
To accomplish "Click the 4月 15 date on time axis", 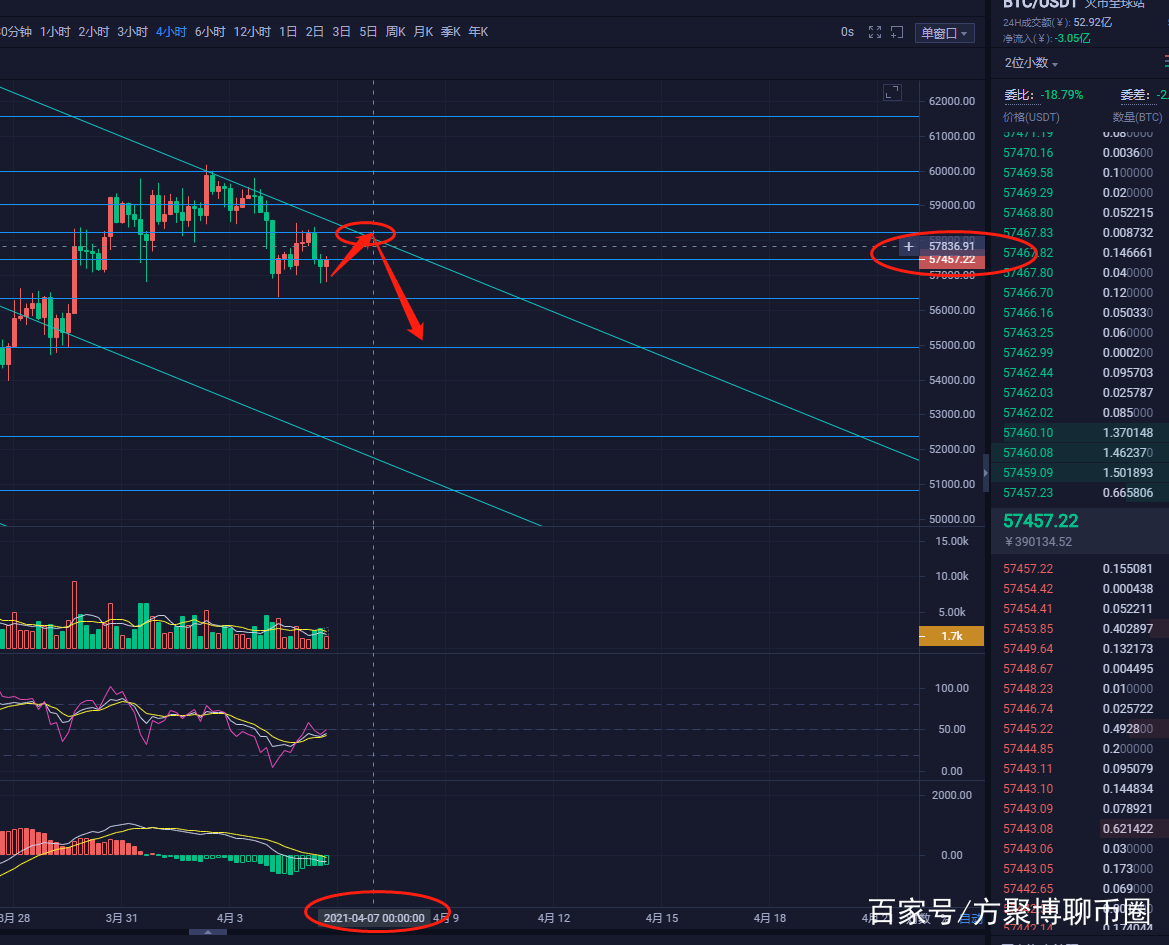I will pos(662,917).
